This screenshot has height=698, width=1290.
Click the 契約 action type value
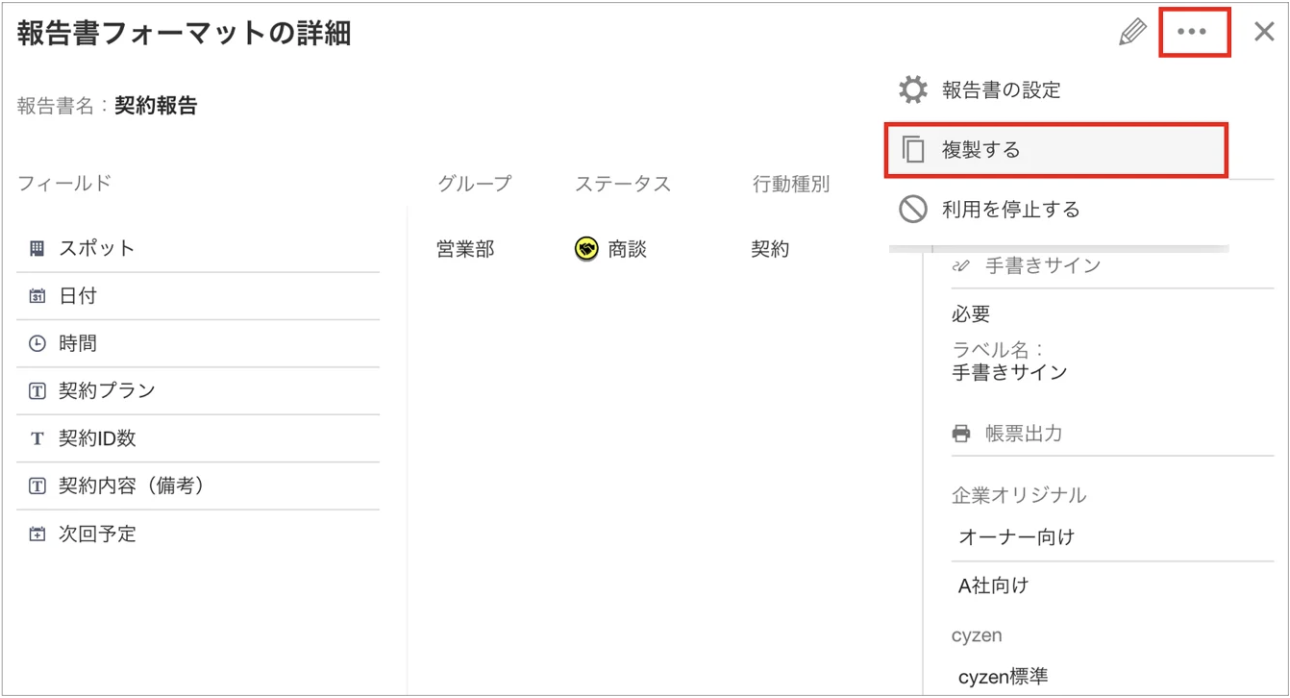(x=770, y=249)
